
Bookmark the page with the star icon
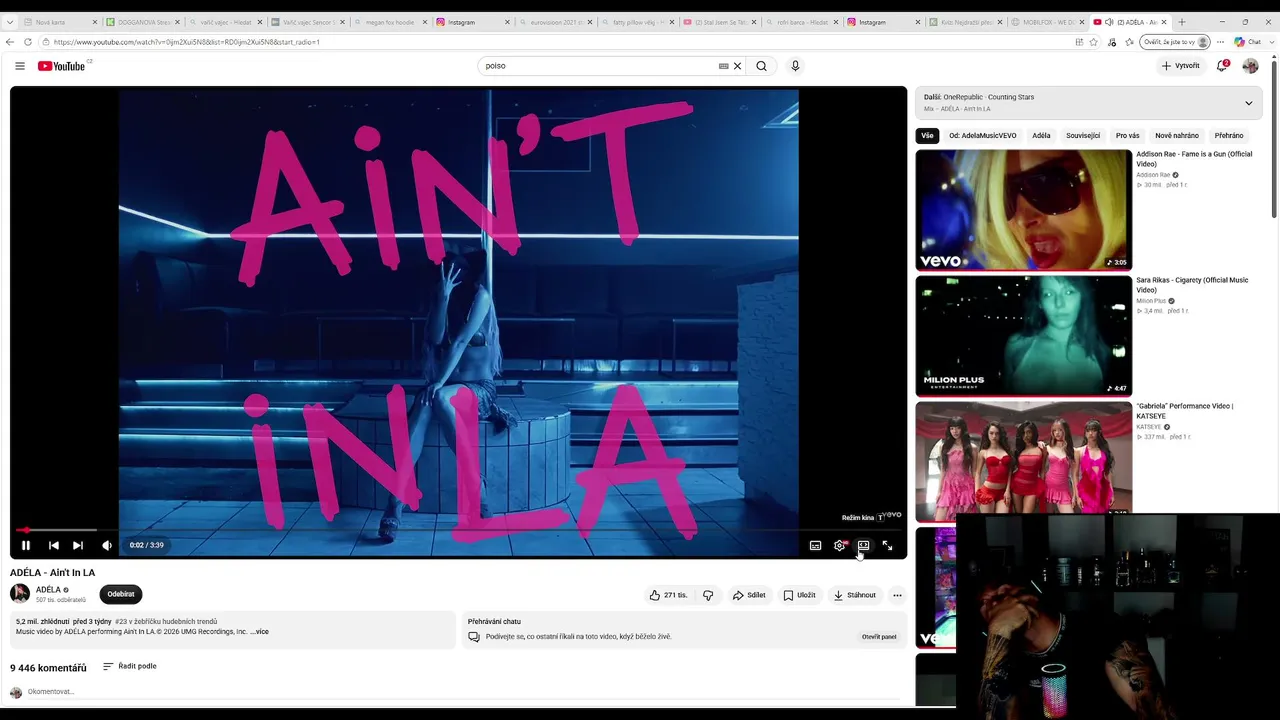1094,42
